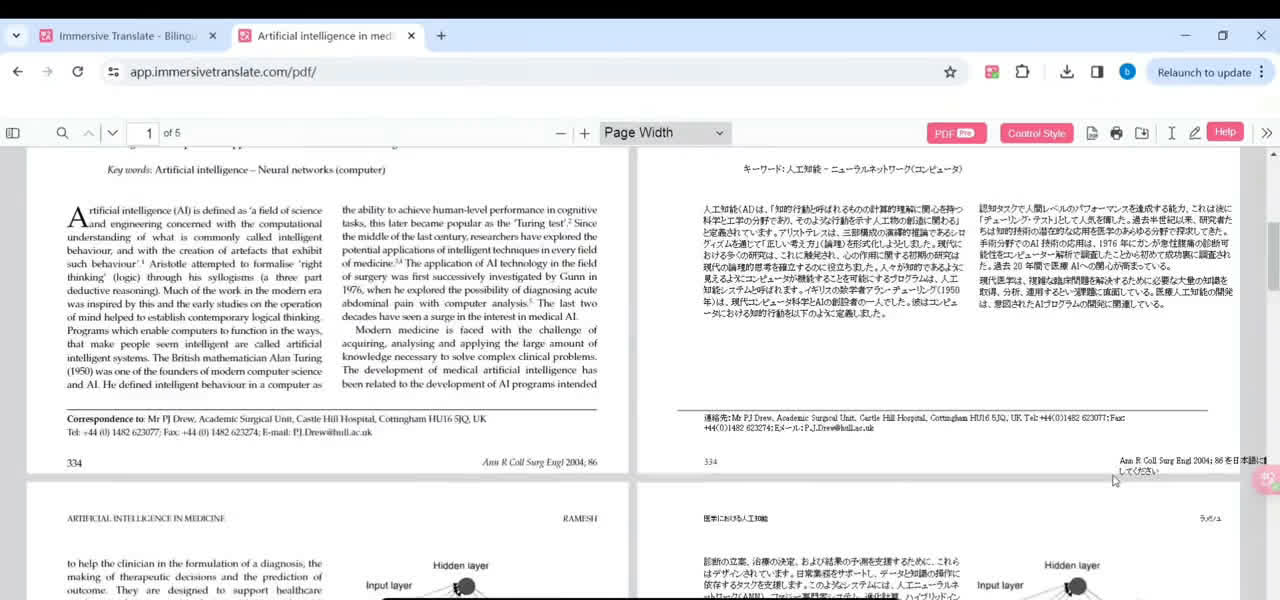Select the text cursor tool
The image size is (1280, 600).
(x=1171, y=133)
